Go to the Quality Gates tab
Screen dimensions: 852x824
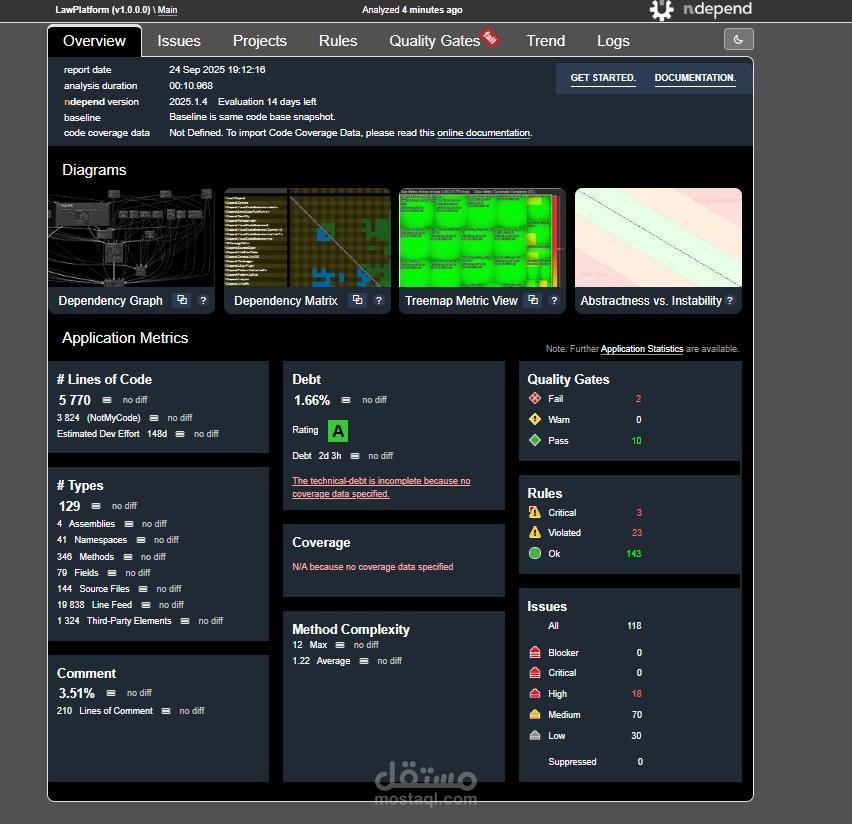pos(435,41)
